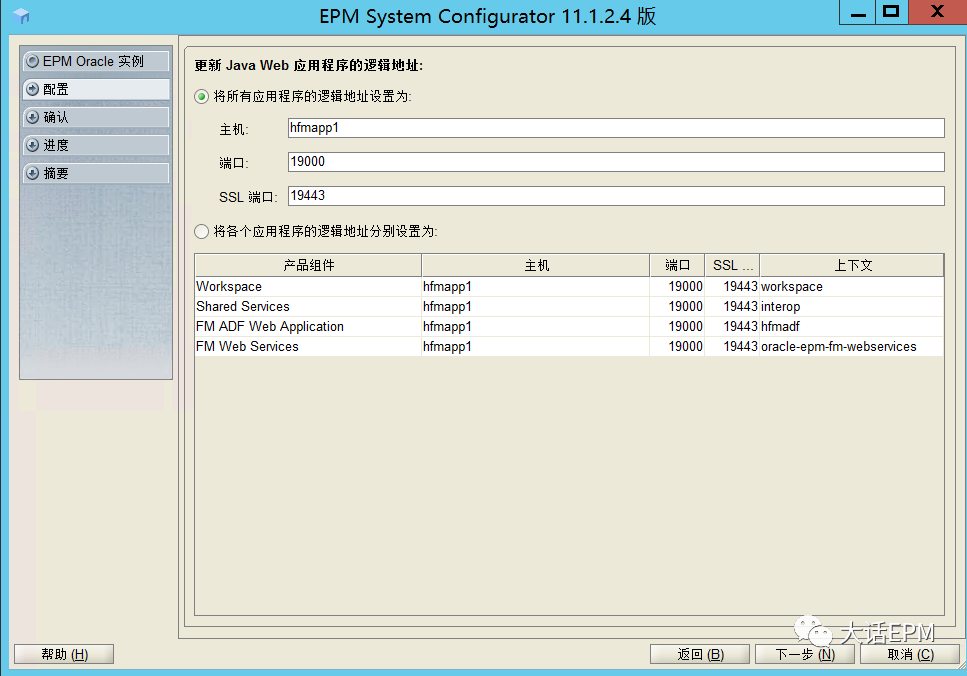Click the 产品组件 column header
This screenshot has width=967, height=676.
tap(308, 265)
